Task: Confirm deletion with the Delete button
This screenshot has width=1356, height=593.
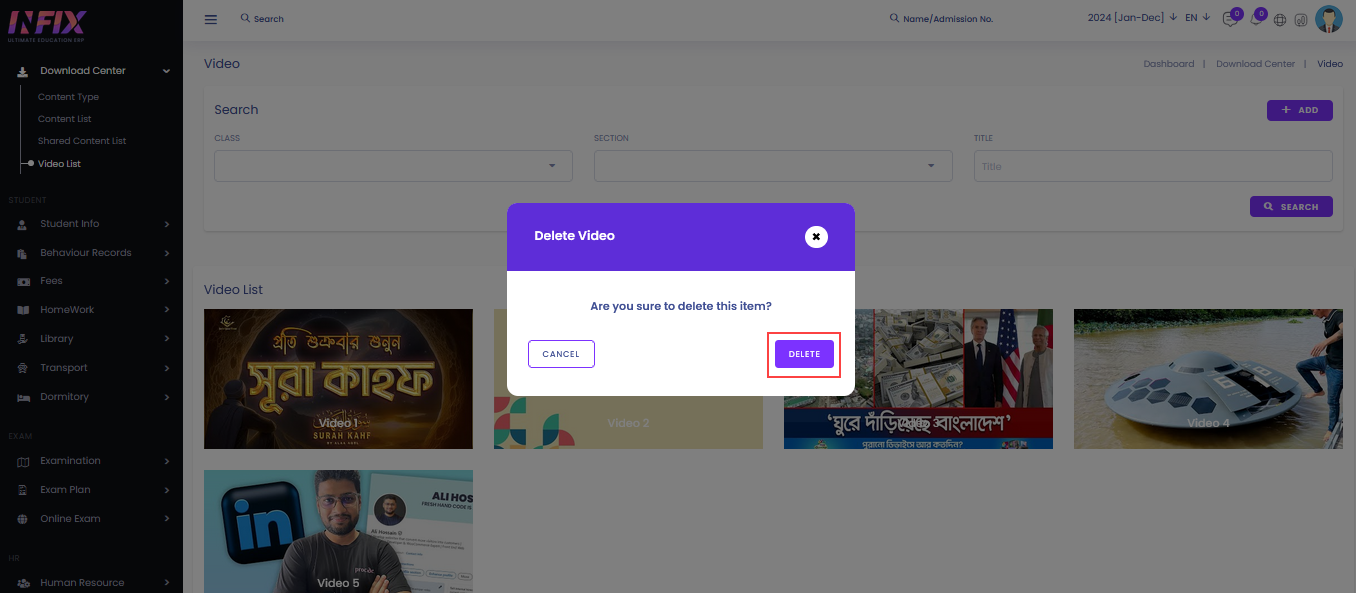Action: [x=804, y=354]
